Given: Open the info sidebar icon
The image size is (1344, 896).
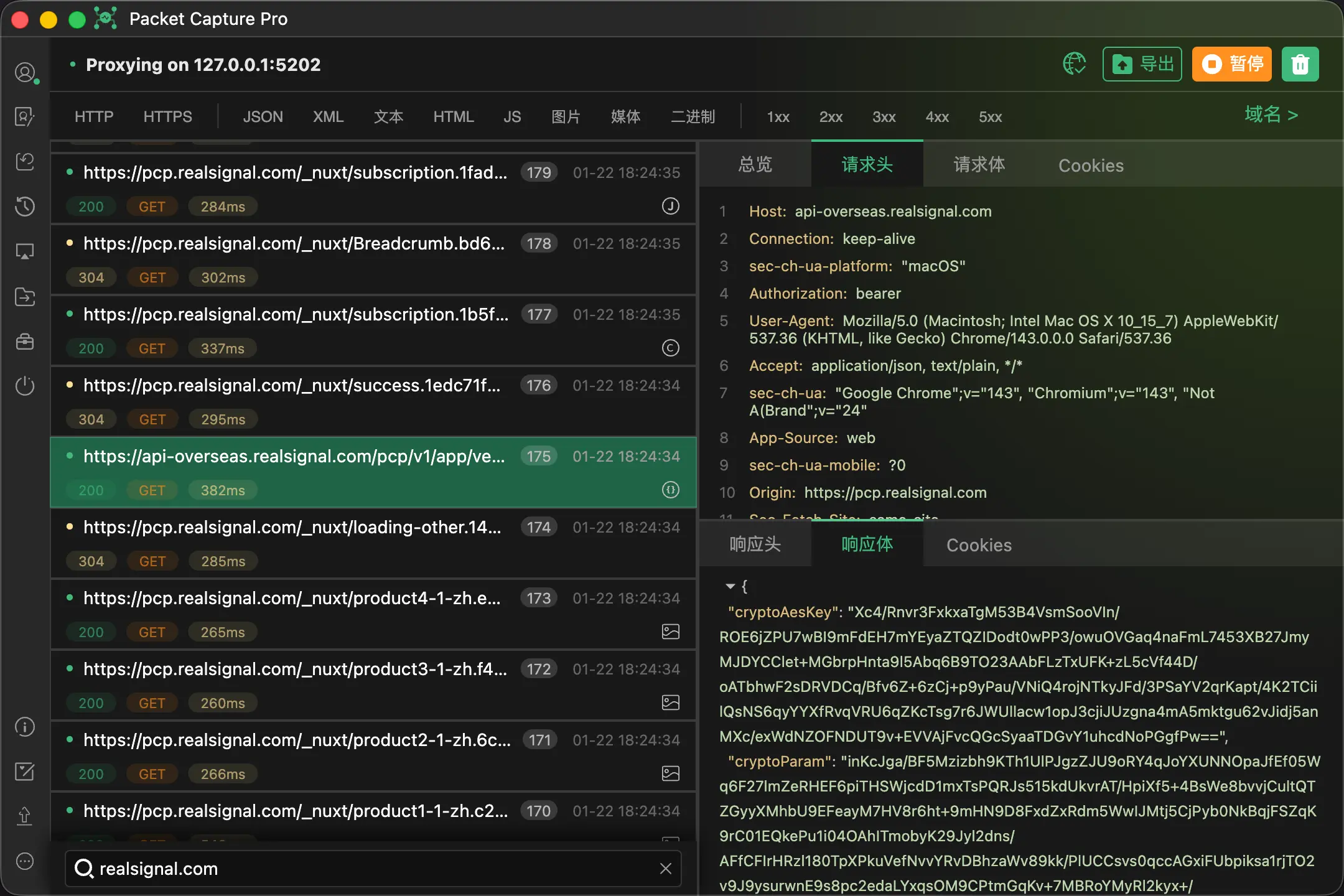Looking at the screenshot, I should click(x=25, y=727).
